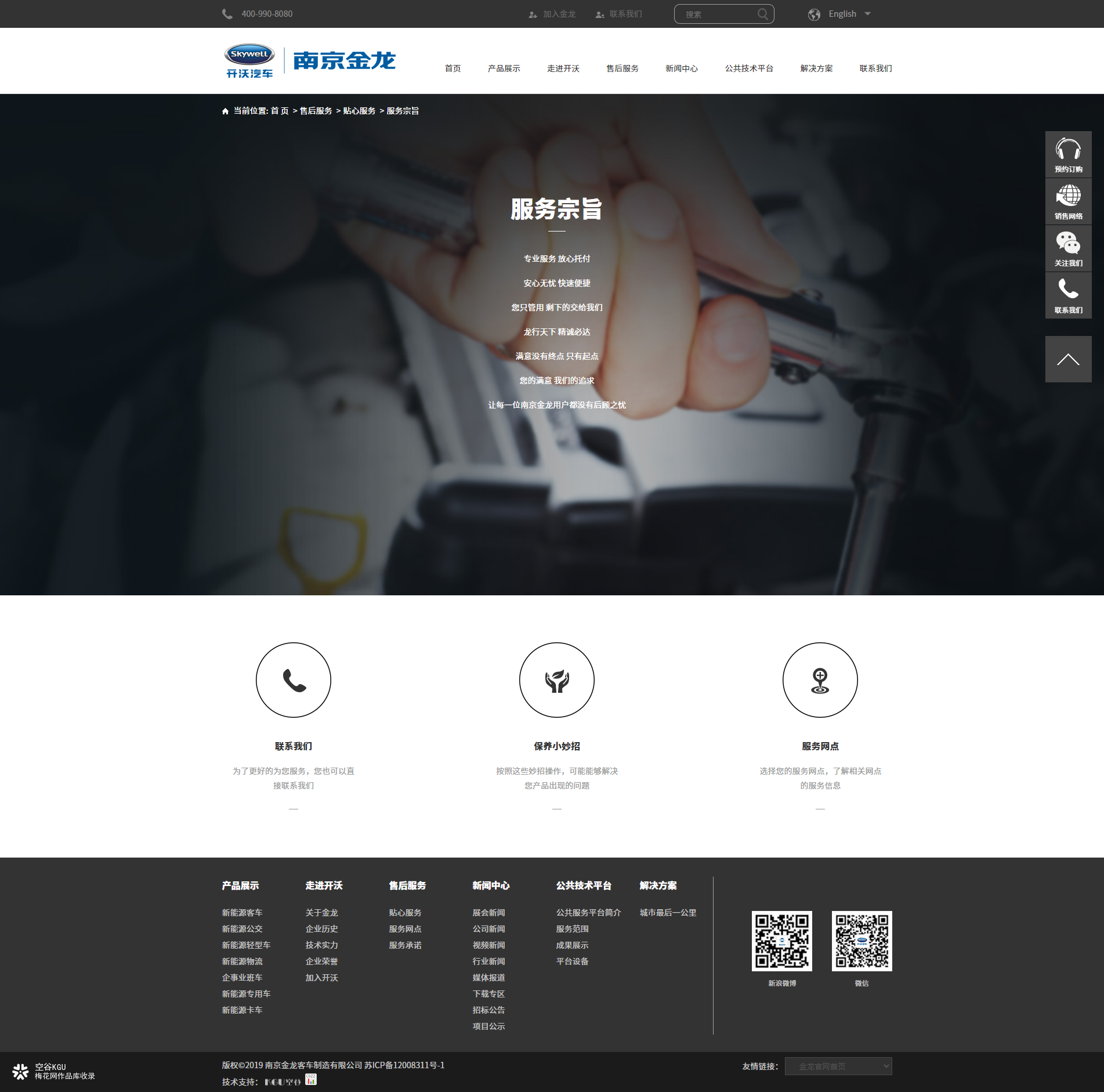
Task: Click the footer link 项目公示
Action: (x=489, y=1026)
